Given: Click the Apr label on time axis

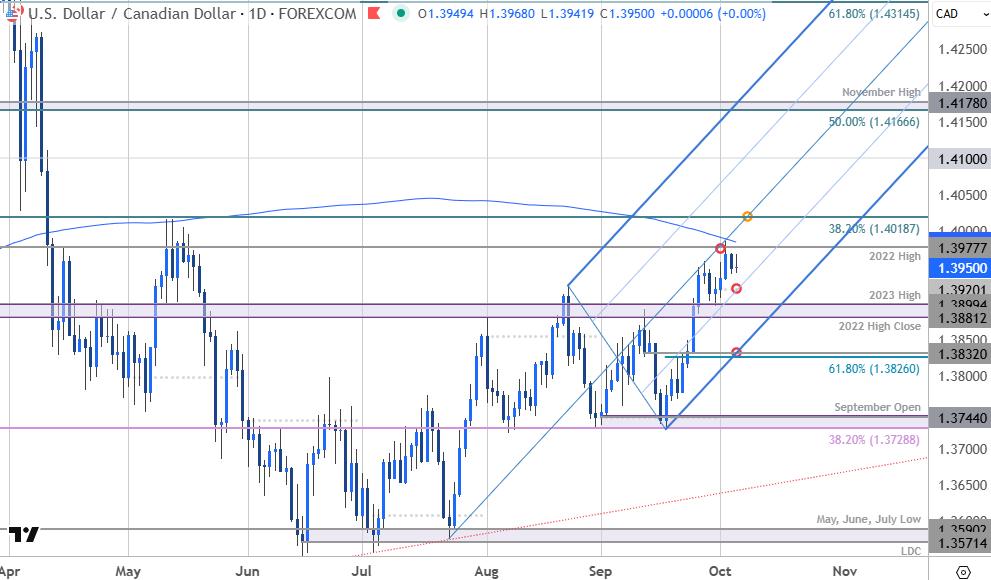Looking at the screenshot, I should click(9, 571).
